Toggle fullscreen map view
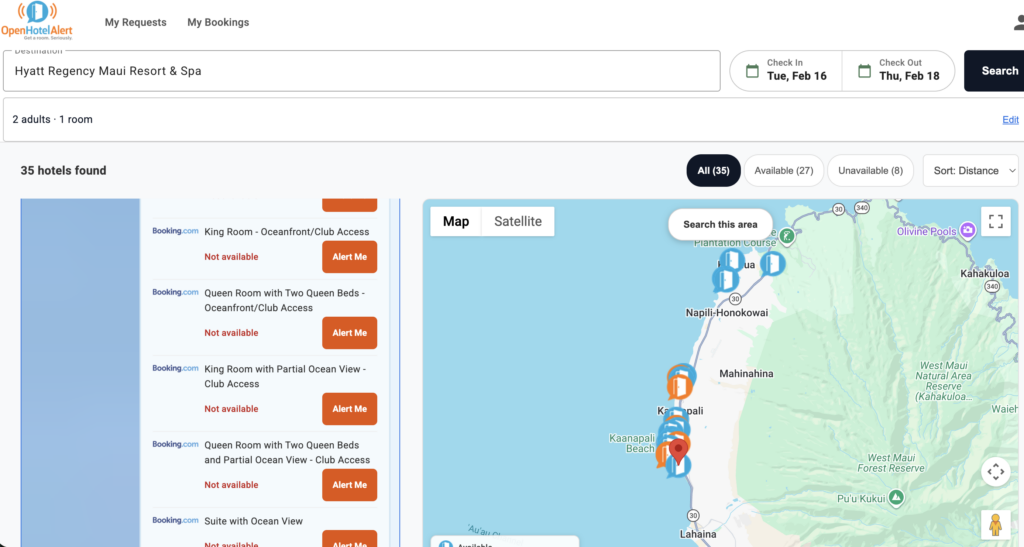Viewport: 1024px width, 547px height. [995, 222]
